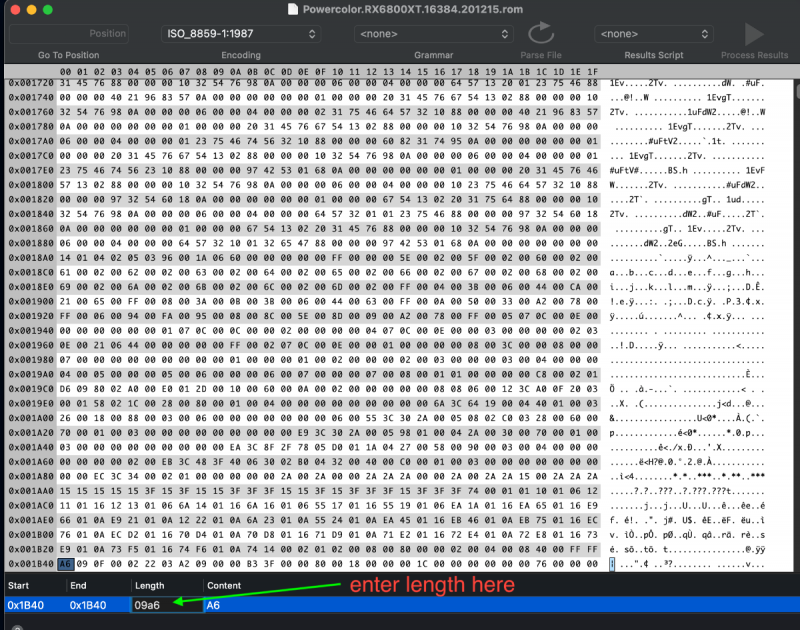
Task: Click the green maximize window button
Action: [47, 10]
